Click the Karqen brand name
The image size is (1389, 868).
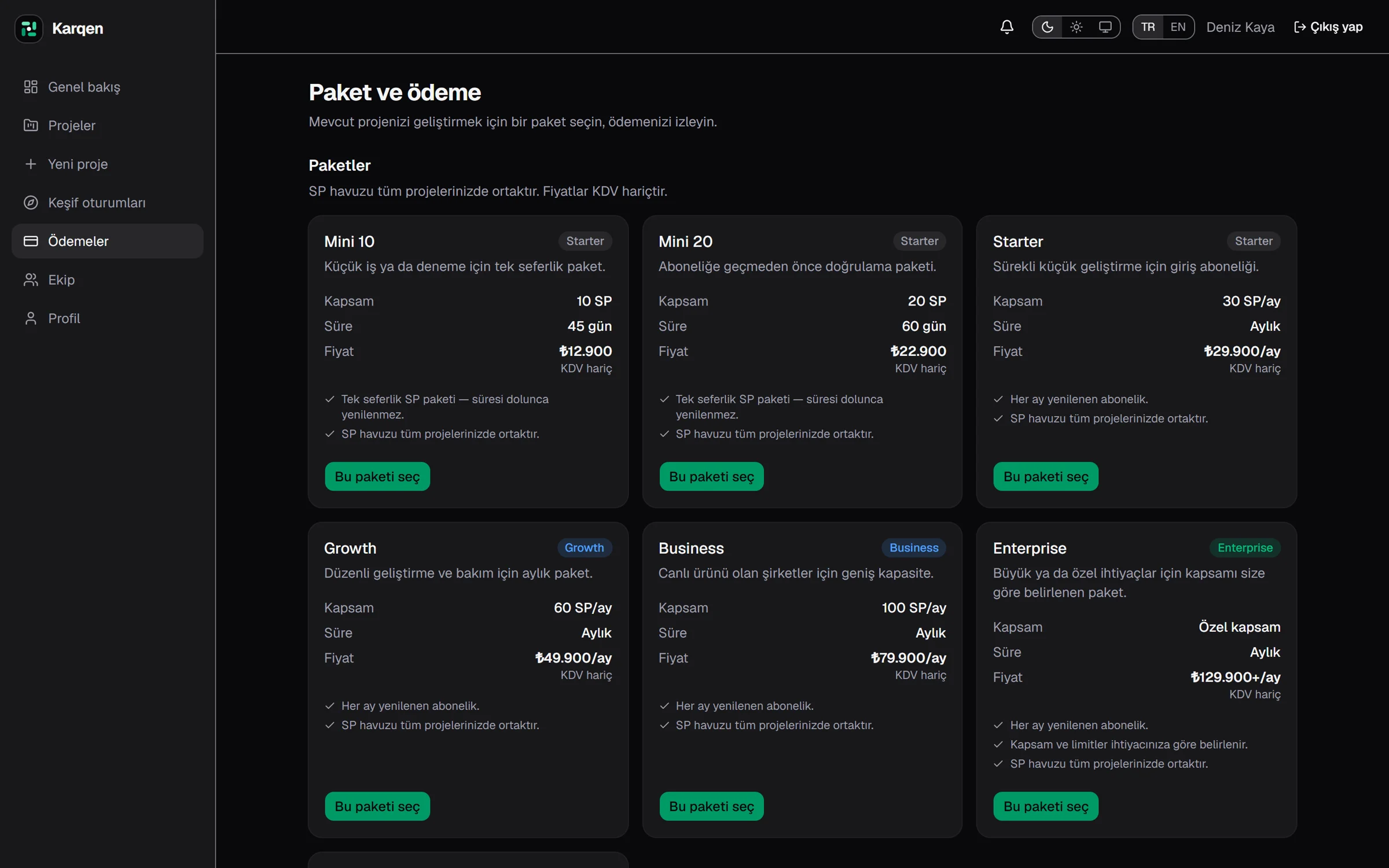(78, 28)
